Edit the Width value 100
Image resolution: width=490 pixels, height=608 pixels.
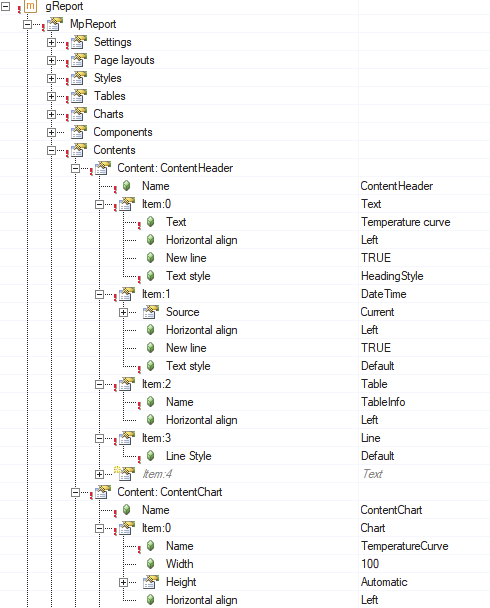[370, 564]
